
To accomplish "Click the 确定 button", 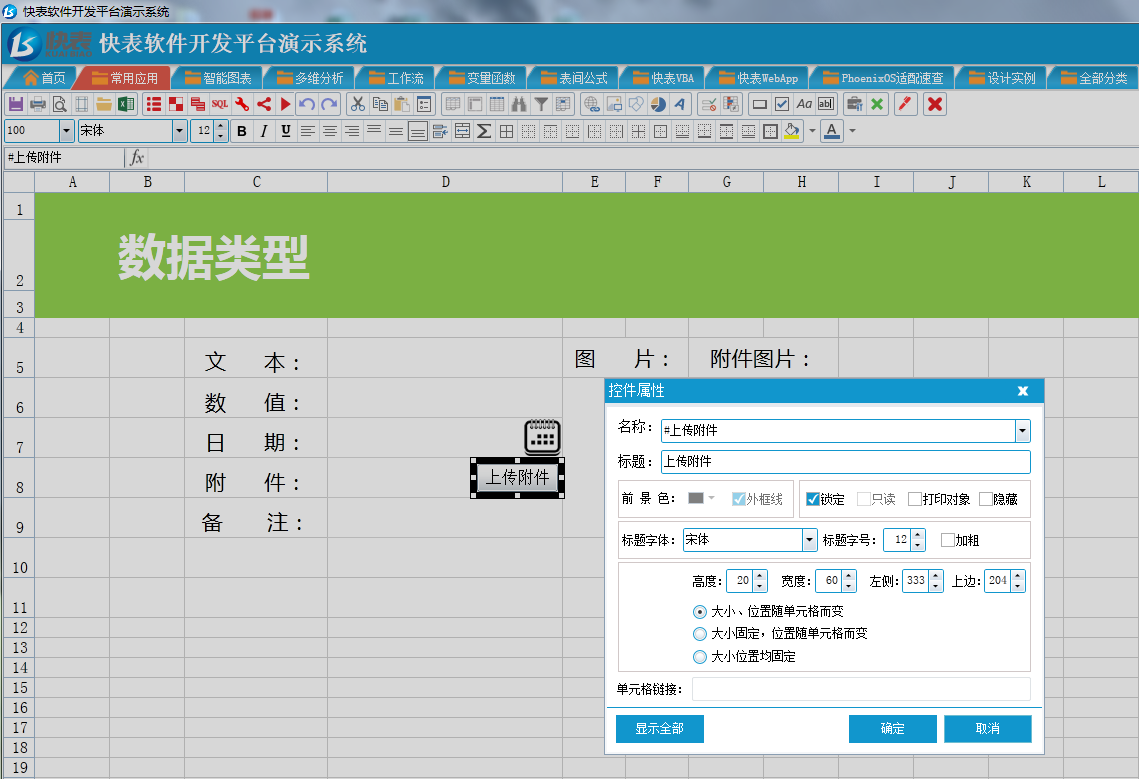I will [x=893, y=729].
